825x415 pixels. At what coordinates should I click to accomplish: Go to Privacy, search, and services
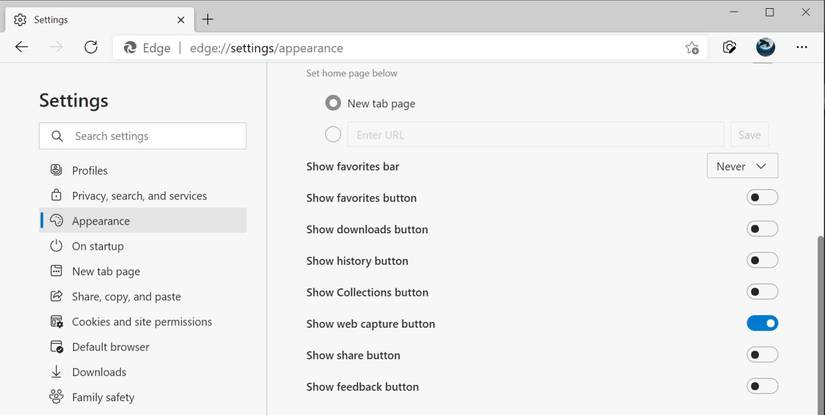coord(139,196)
